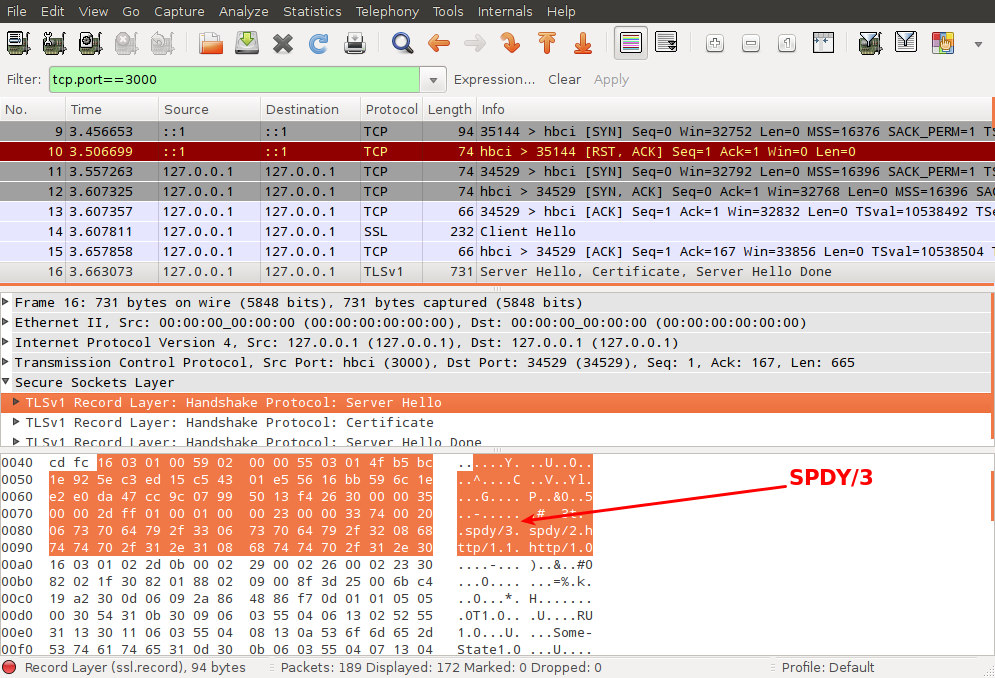
Task: Open the Statistics menu
Action: (312, 11)
